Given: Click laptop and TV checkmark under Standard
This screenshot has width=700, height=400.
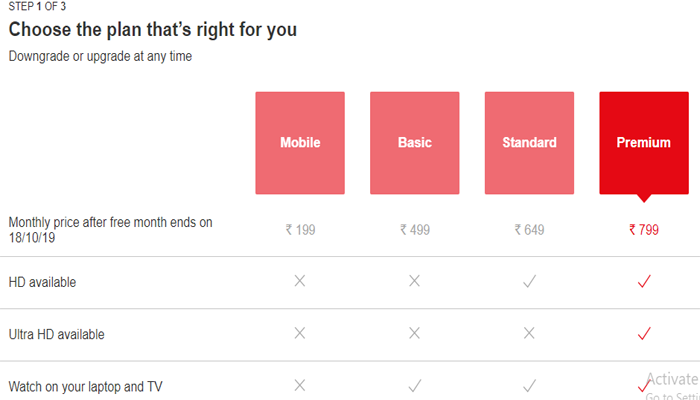Looking at the screenshot, I should pos(529,385).
